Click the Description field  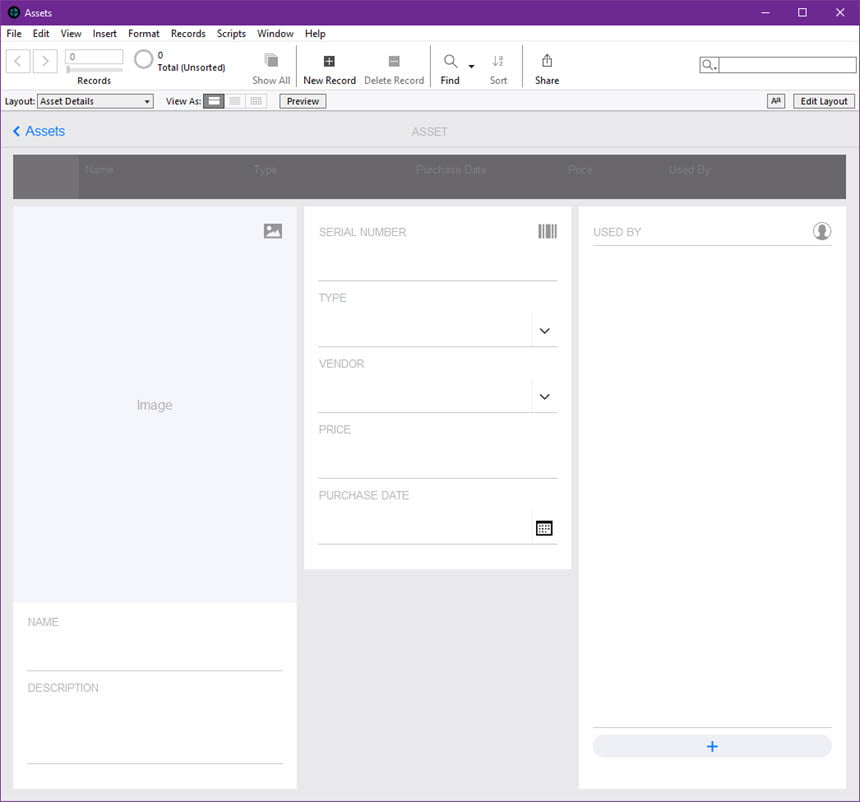[155, 732]
